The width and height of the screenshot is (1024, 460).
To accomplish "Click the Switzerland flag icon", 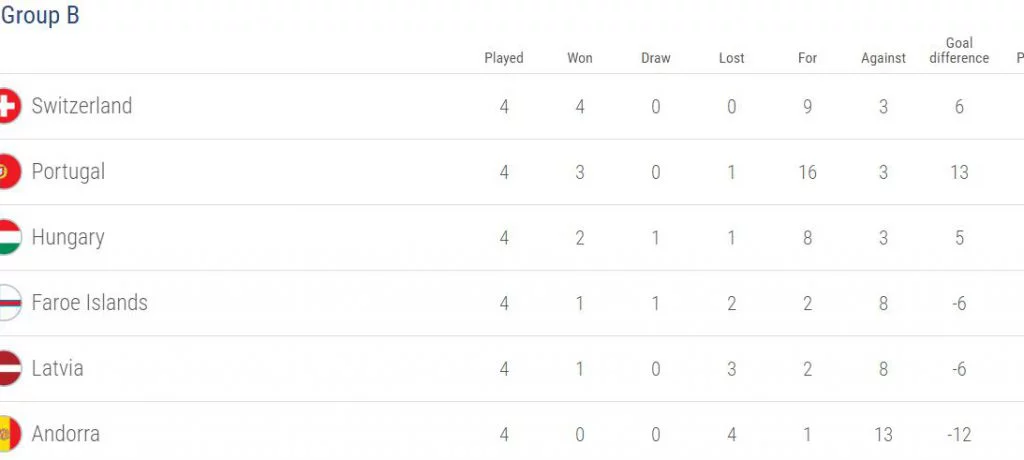I will pos(9,106).
